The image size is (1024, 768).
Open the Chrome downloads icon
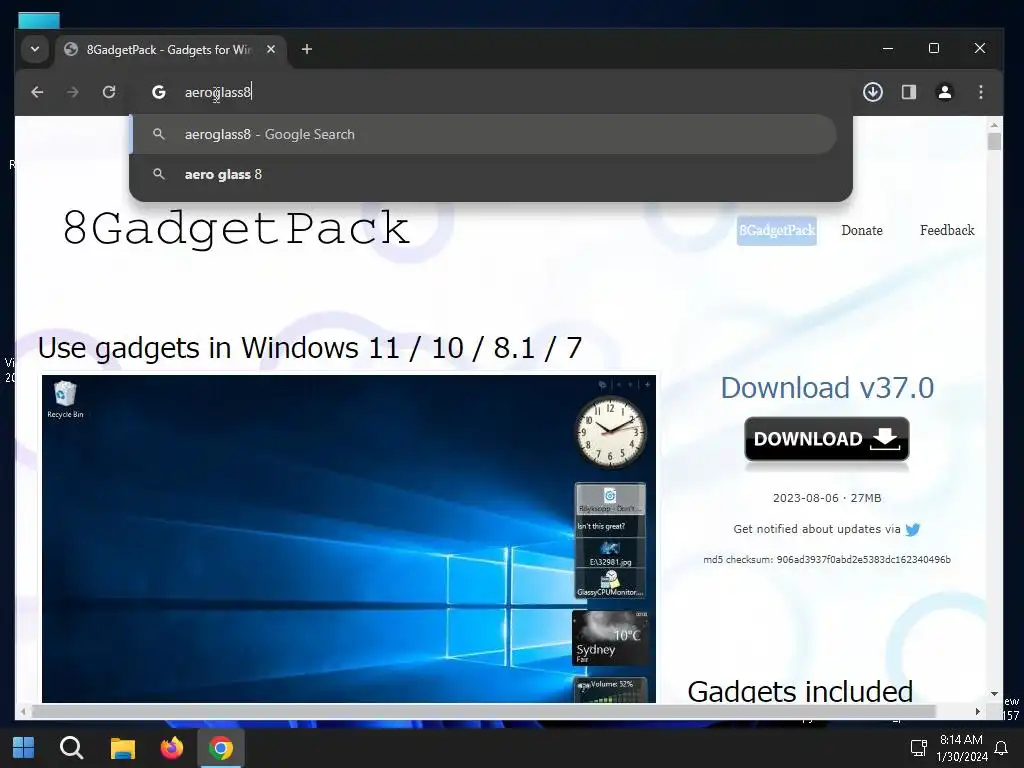pos(872,92)
